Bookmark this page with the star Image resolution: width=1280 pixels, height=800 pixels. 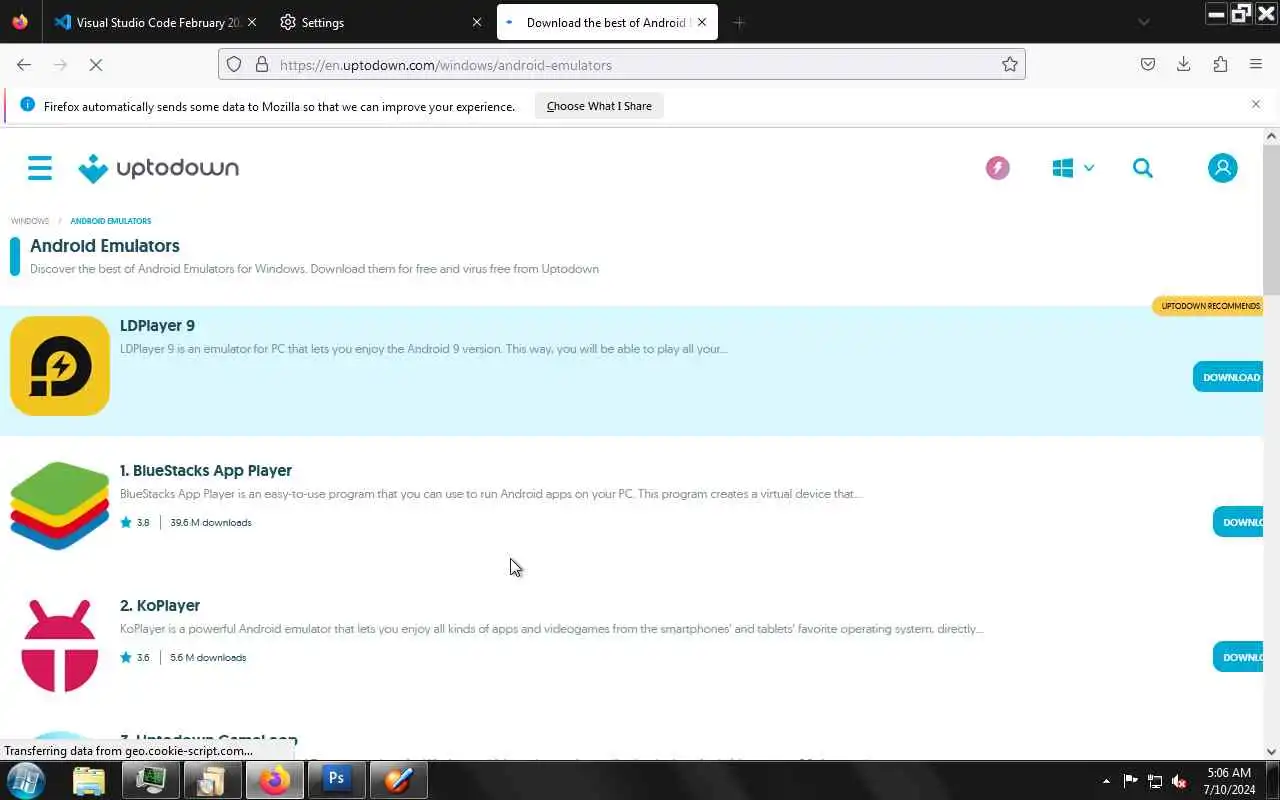tap(1010, 65)
